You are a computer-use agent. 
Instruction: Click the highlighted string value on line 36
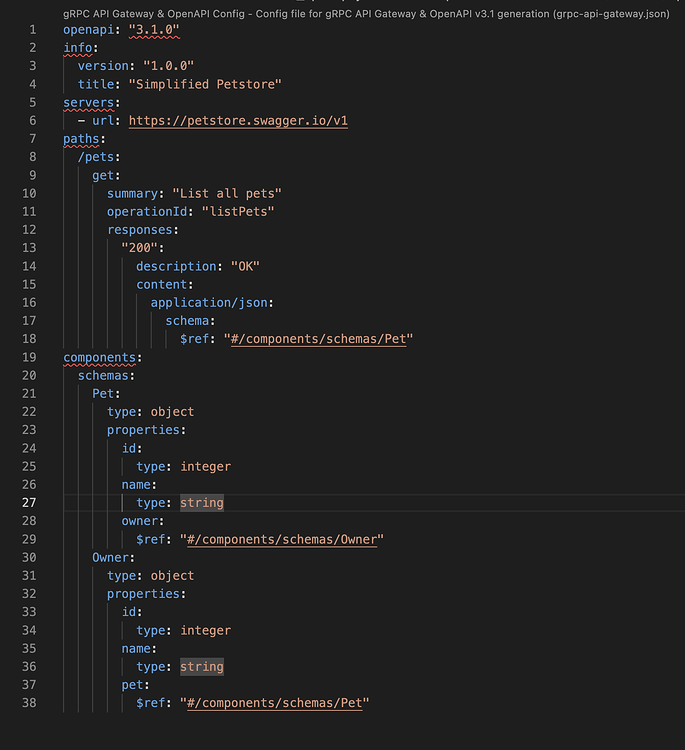coord(202,667)
